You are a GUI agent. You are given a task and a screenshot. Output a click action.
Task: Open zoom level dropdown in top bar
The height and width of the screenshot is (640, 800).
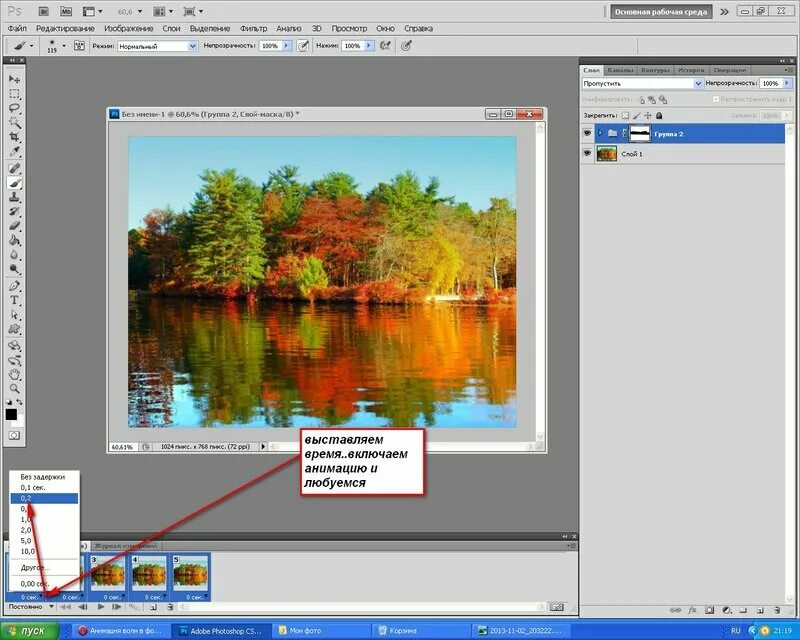140,11
